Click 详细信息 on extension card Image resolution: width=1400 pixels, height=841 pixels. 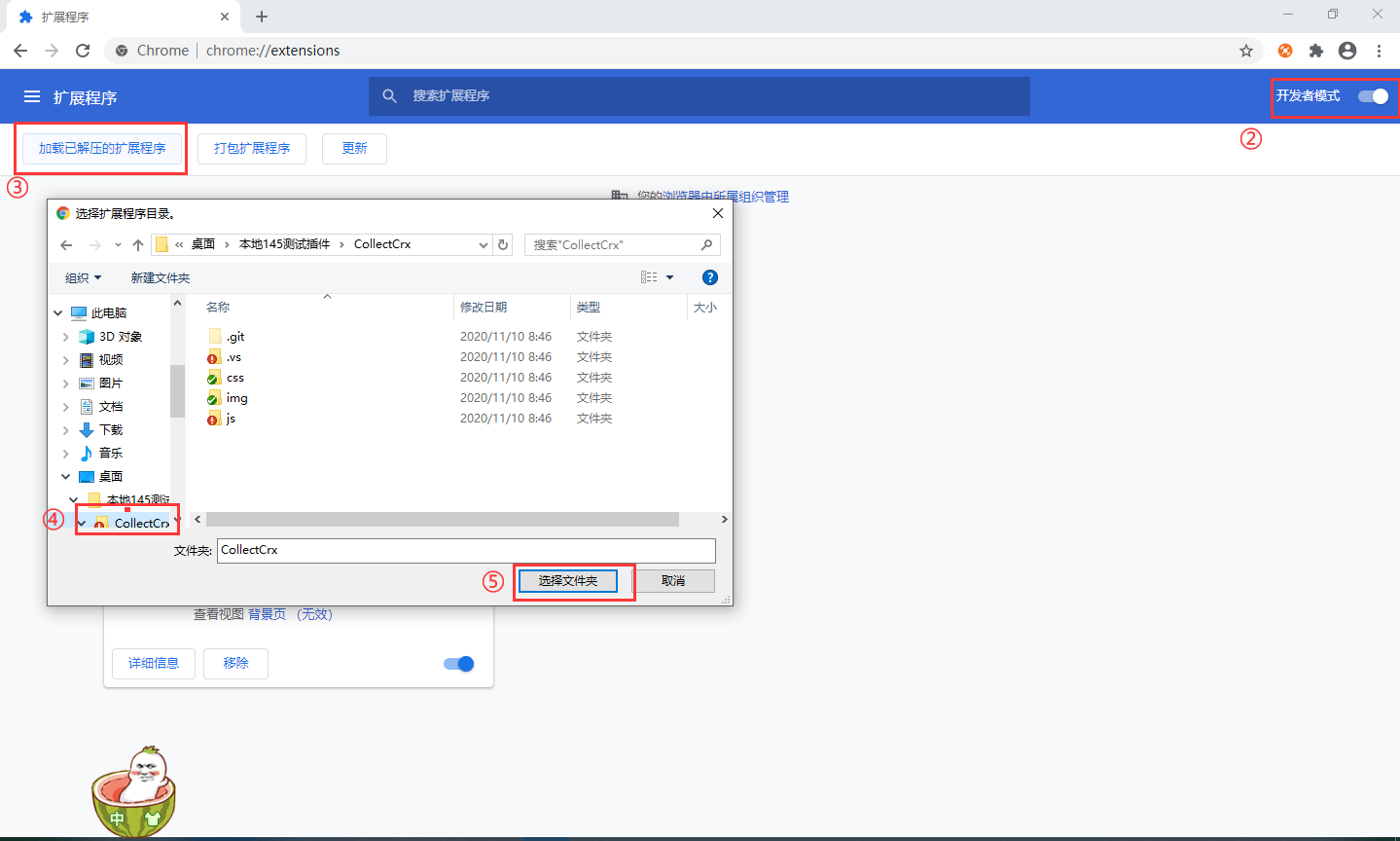pyautogui.click(x=154, y=663)
